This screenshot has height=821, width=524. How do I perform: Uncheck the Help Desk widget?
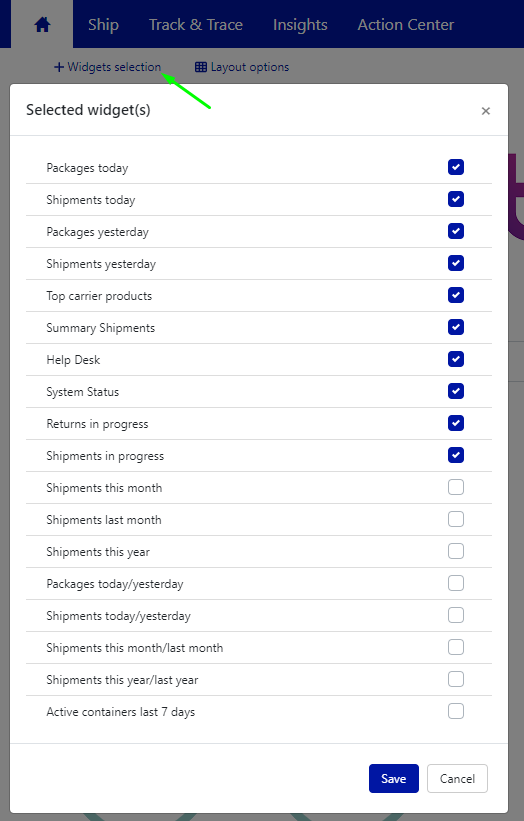456,359
